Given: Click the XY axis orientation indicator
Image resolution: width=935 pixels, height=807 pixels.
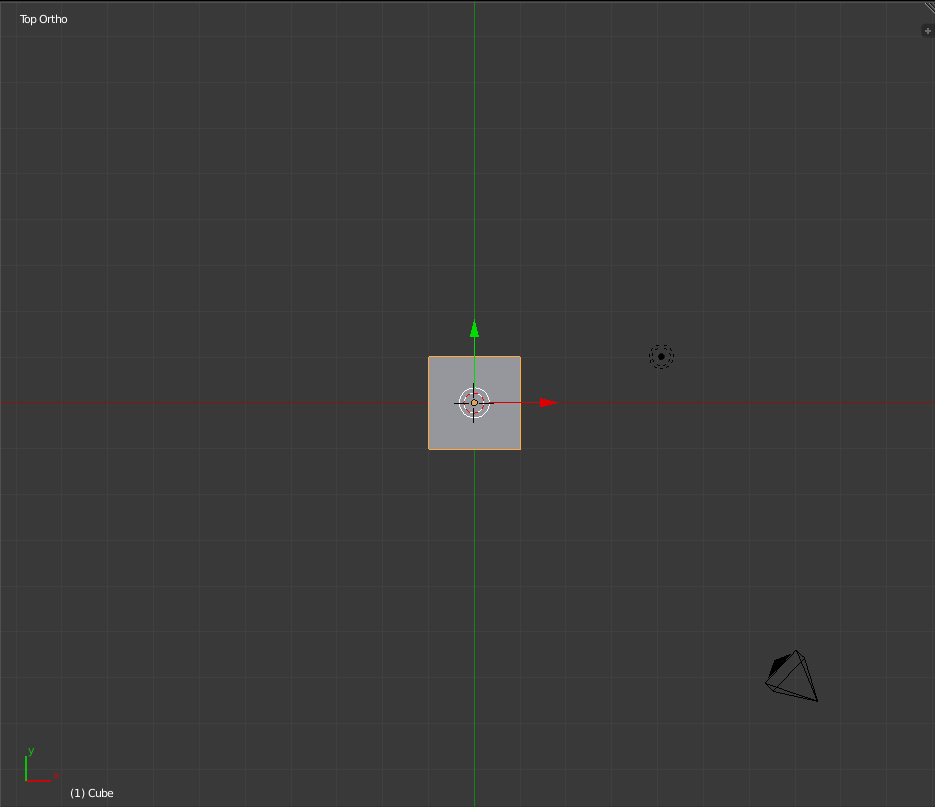Looking at the screenshot, I should pyautogui.click(x=41, y=765).
